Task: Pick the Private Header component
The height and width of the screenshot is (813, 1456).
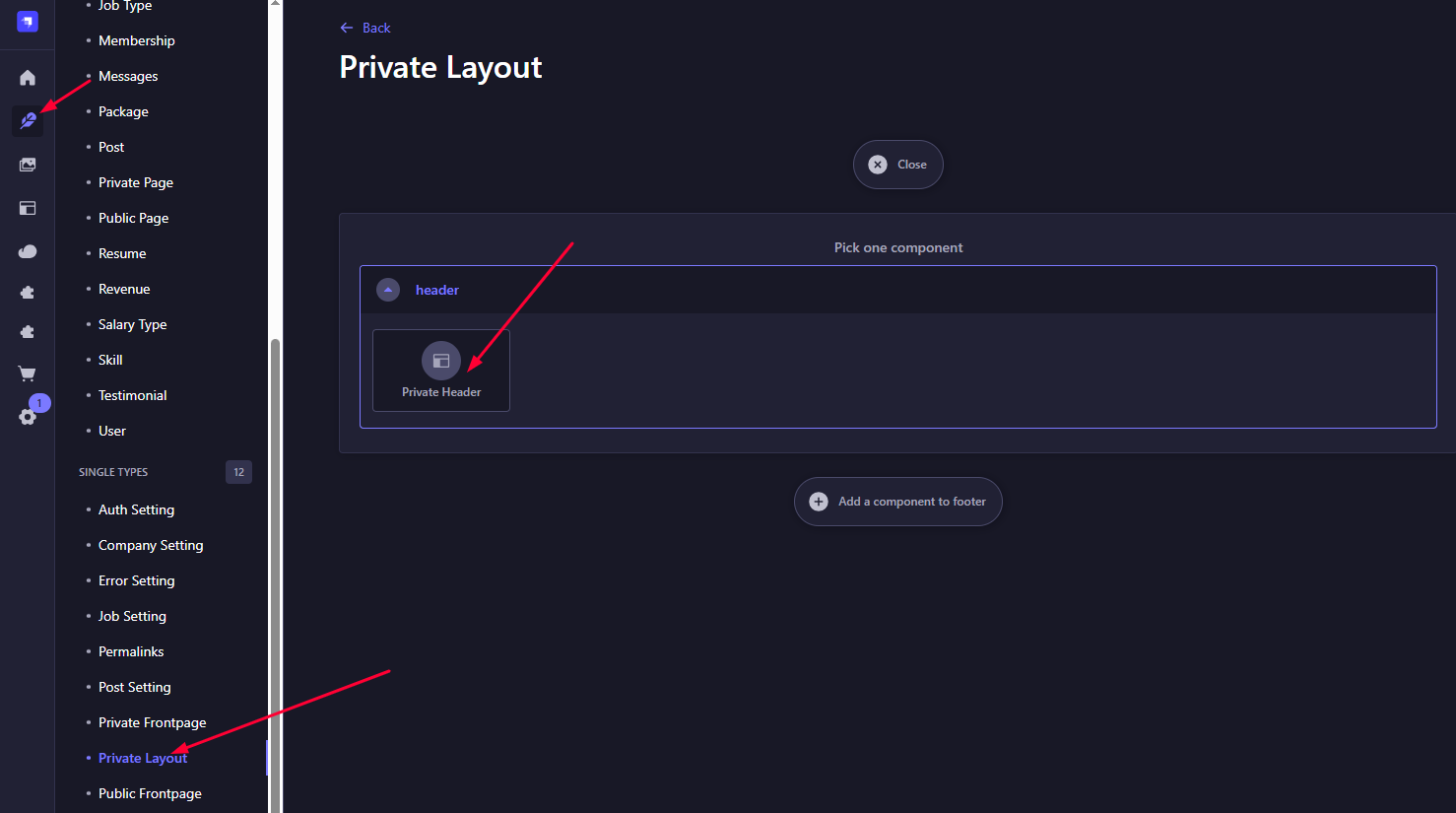Action: [441, 371]
